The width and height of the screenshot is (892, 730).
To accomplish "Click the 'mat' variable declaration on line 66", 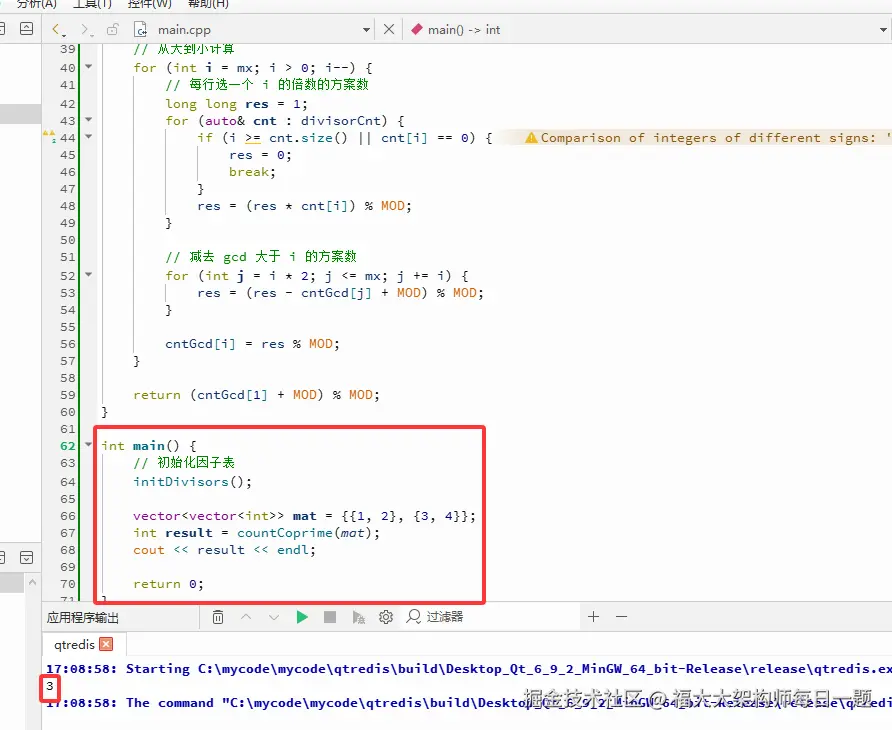I will tap(304, 516).
